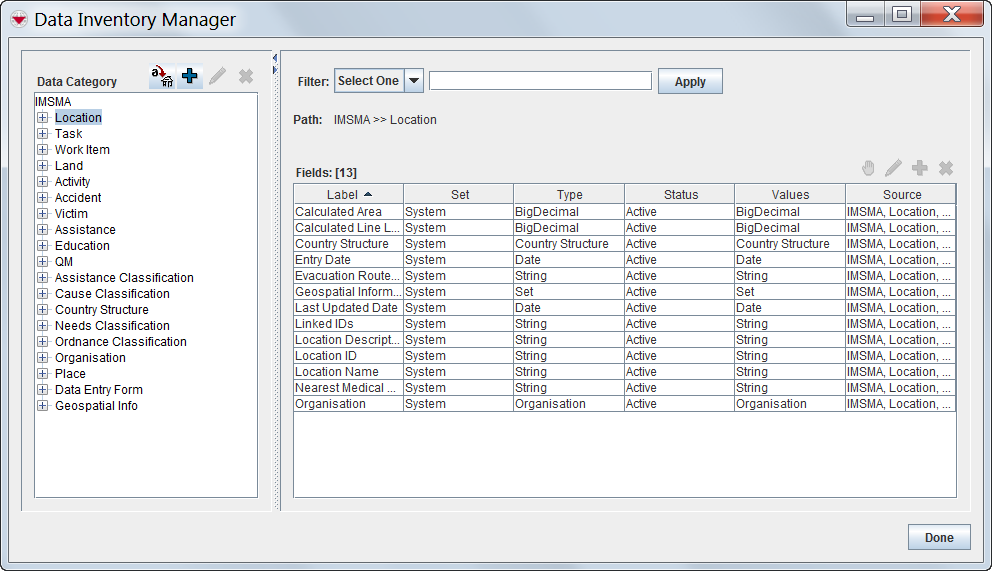Click the pencil edit icon above fields table
Viewport: 992px width, 571px height.
point(893,168)
